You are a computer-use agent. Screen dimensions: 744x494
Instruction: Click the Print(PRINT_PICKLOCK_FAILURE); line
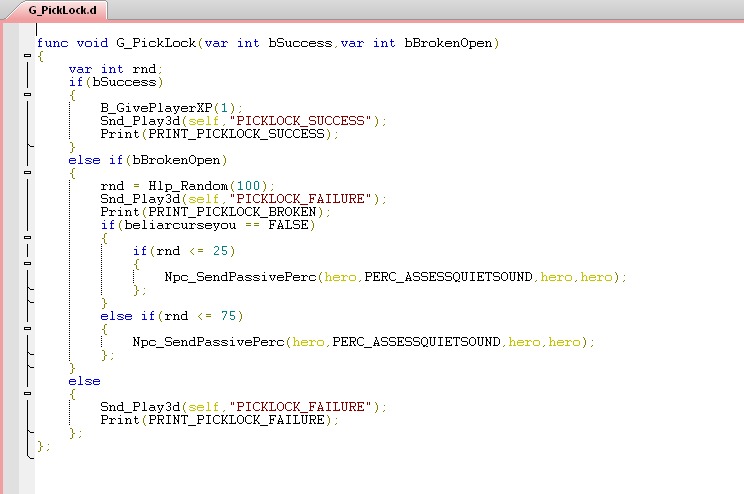(x=219, y=420)
